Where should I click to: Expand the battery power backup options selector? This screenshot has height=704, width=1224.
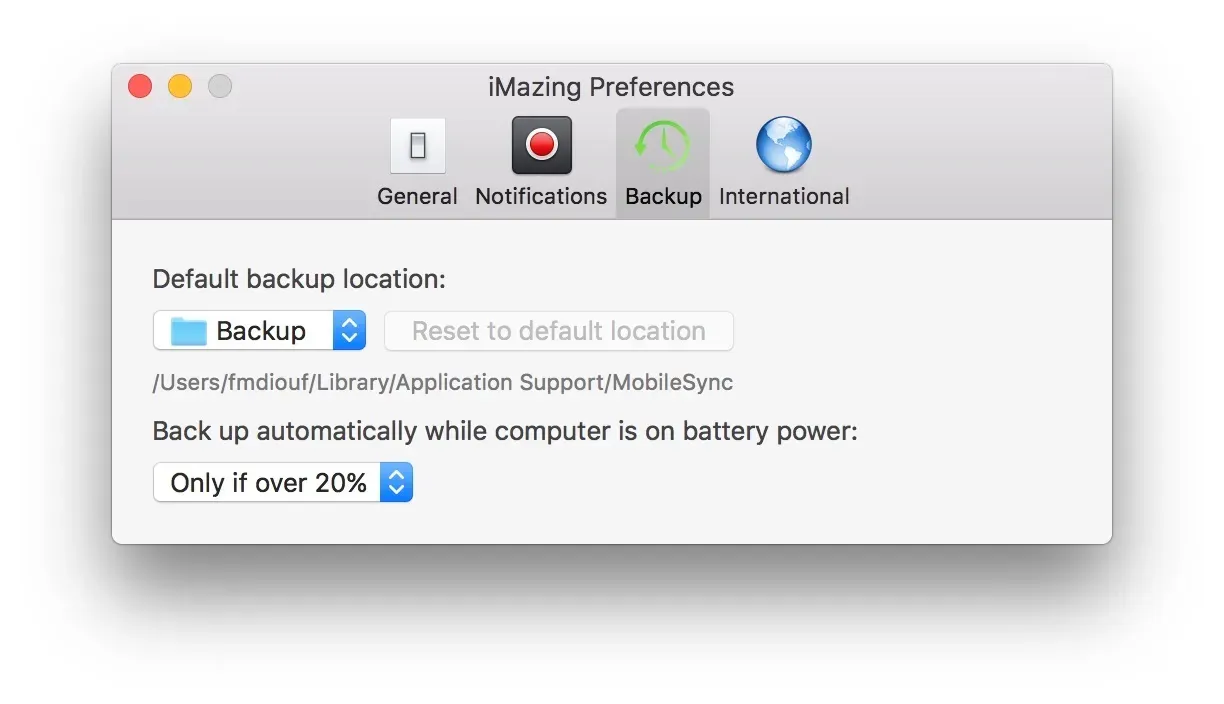[283, 482]
